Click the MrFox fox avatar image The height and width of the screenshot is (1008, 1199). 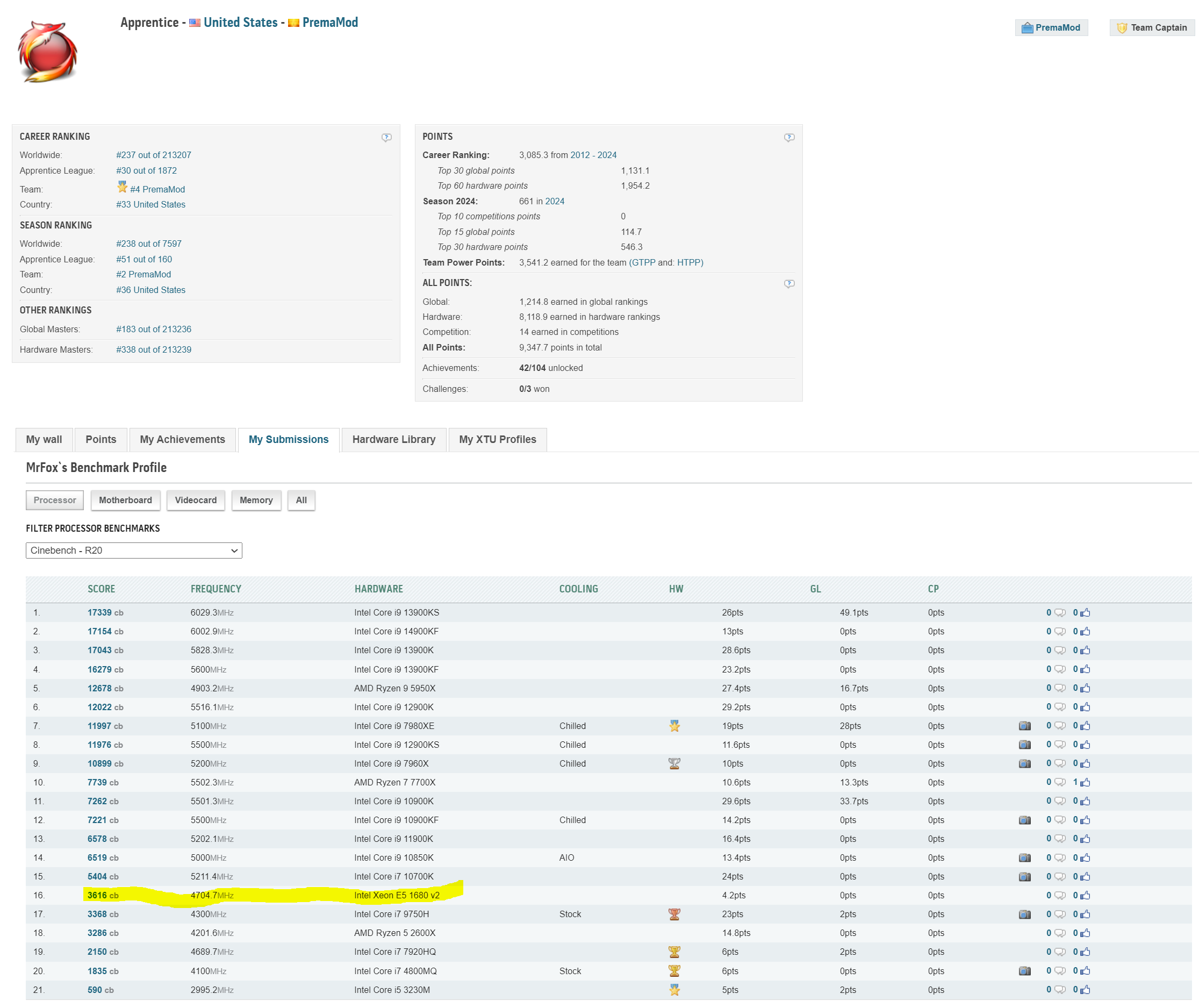(x=47, y=52)
